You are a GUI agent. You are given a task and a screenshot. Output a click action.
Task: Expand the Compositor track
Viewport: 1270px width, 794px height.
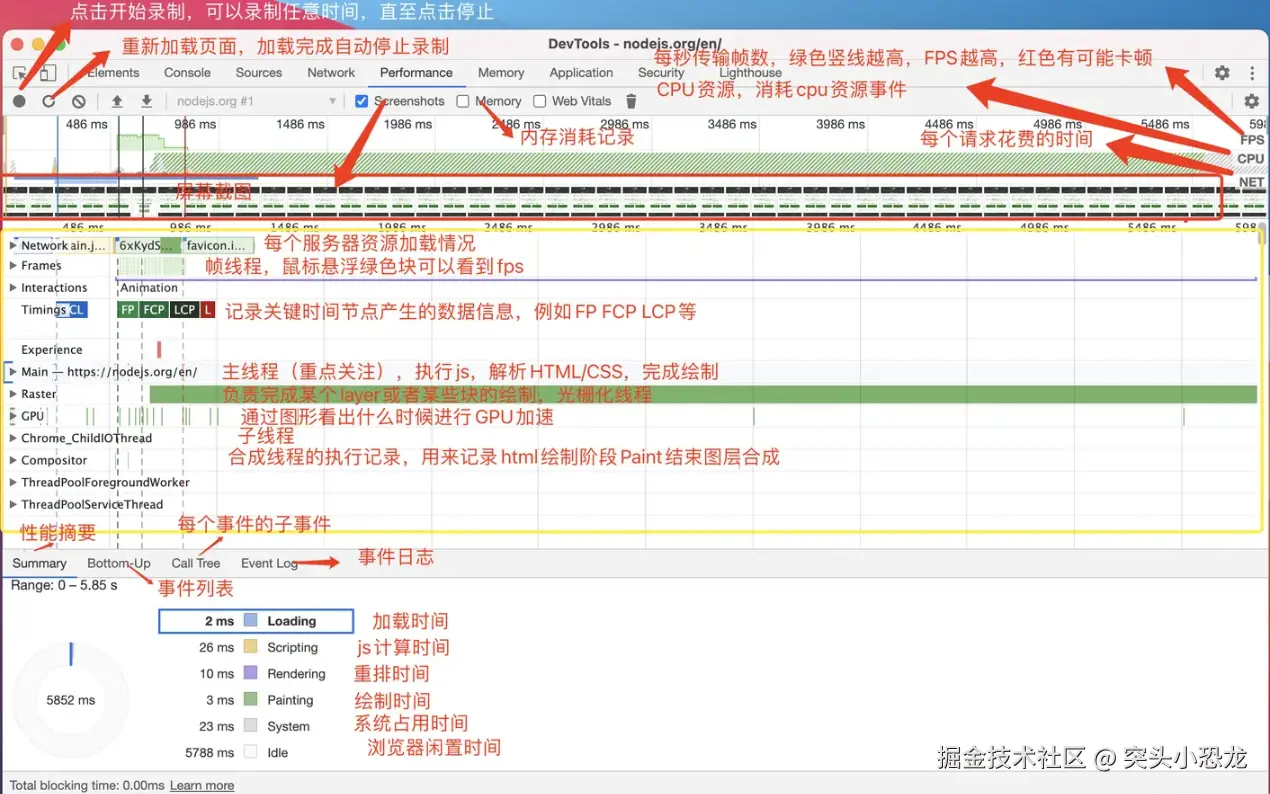[x=13, y=460]
